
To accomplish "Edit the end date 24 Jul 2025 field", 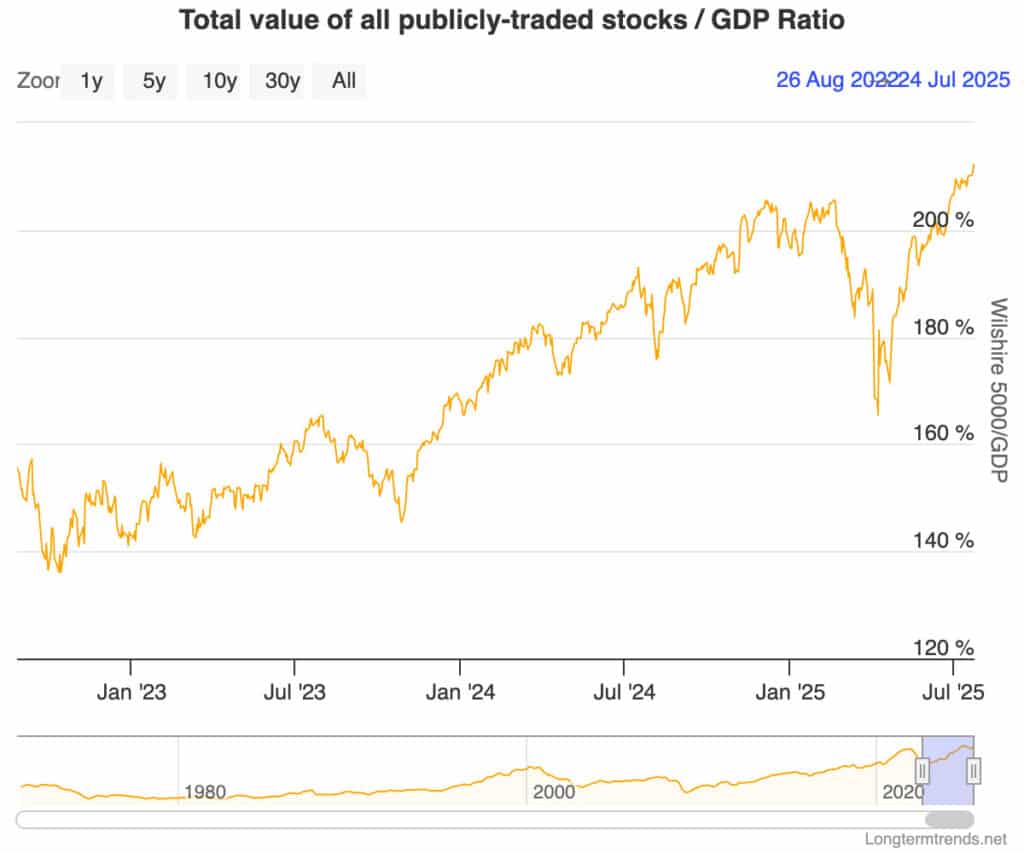I will point(953,81).
